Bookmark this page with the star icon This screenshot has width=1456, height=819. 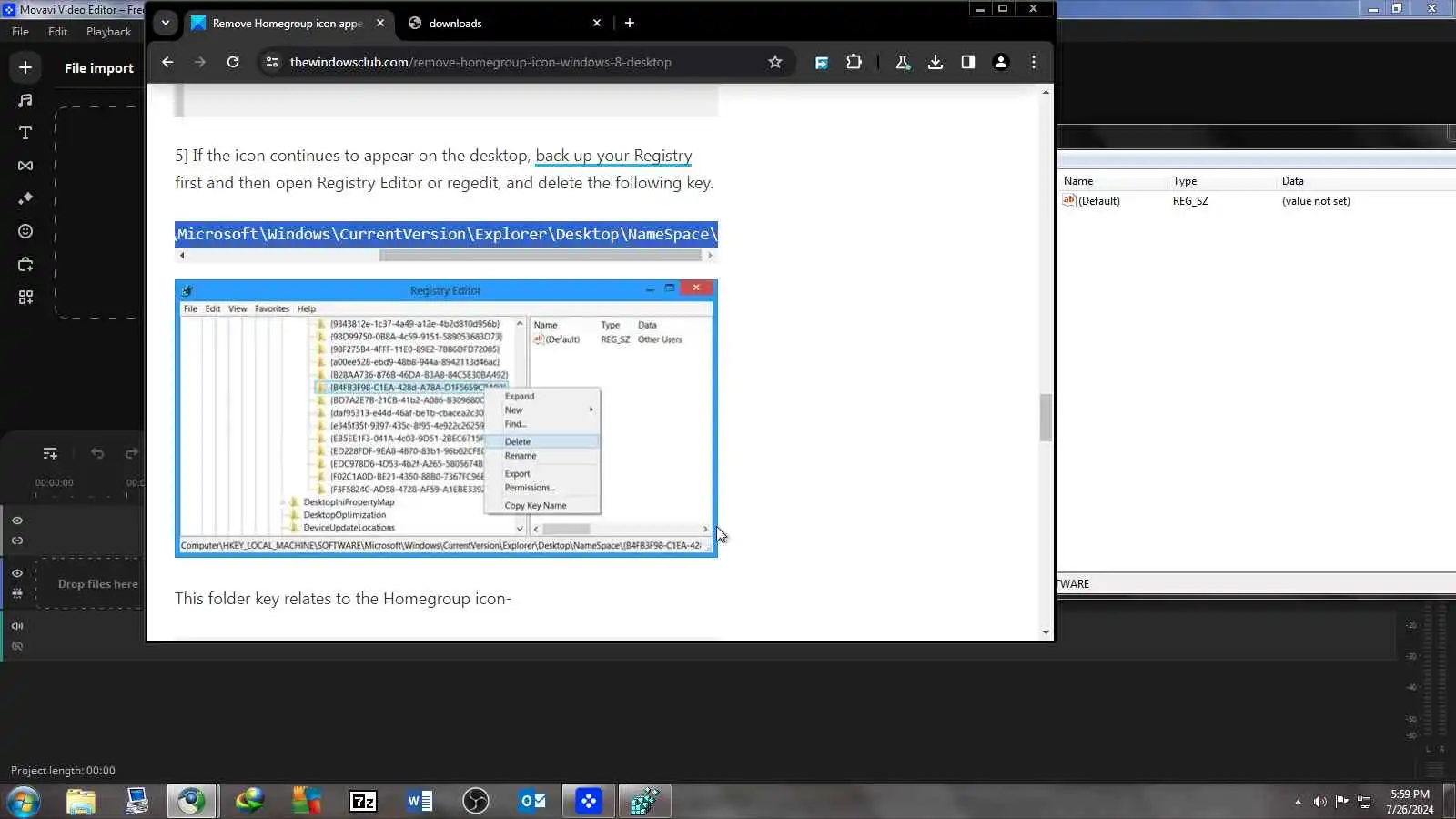click(775, 62)
